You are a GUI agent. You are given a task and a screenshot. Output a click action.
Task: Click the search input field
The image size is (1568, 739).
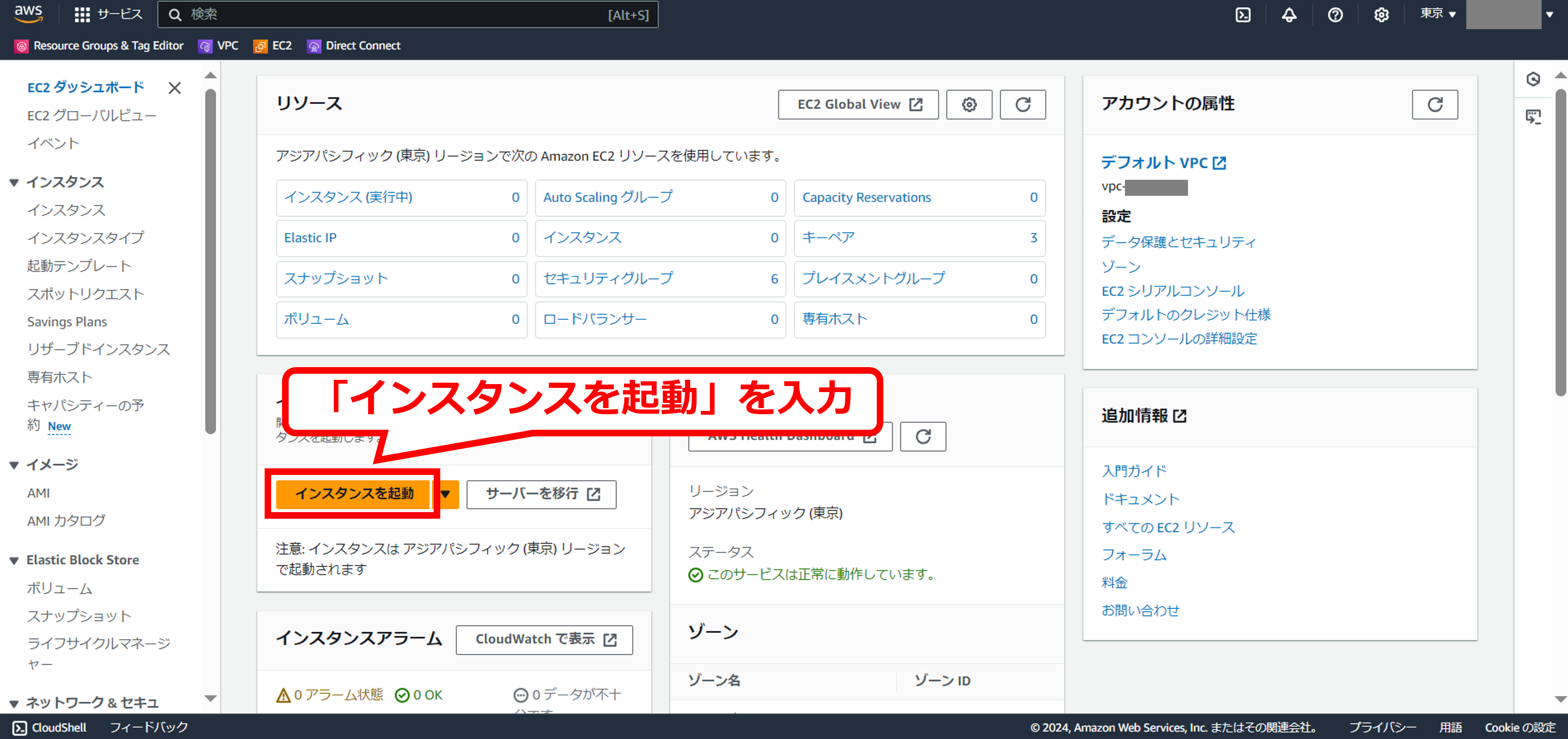coord(408,15)
